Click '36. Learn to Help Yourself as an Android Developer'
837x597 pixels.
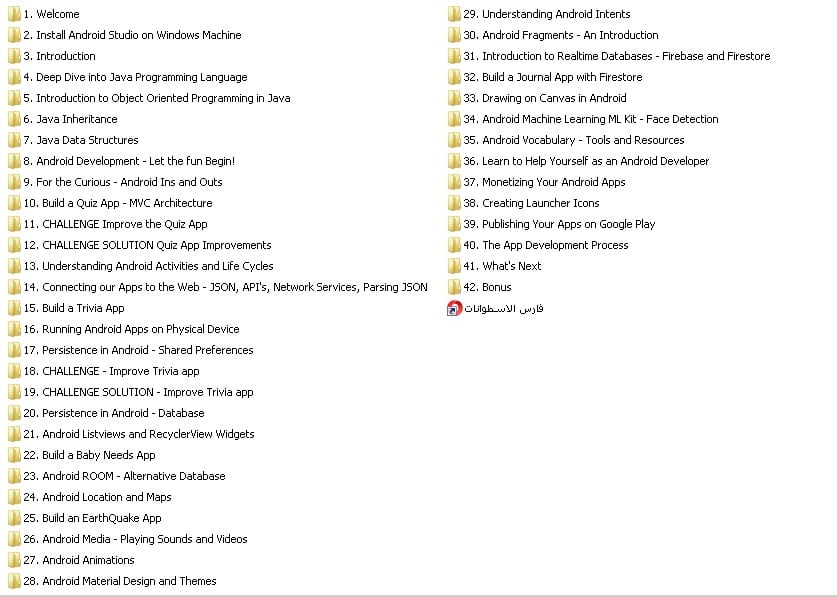click(586, 161)
